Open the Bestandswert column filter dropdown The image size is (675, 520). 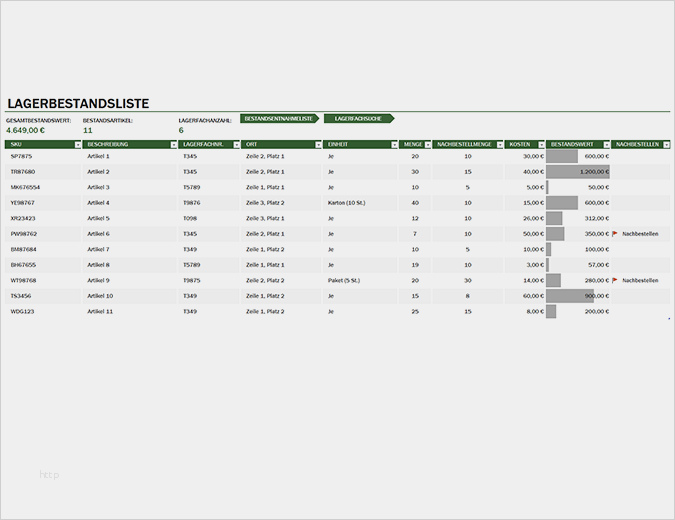[607, 145]
